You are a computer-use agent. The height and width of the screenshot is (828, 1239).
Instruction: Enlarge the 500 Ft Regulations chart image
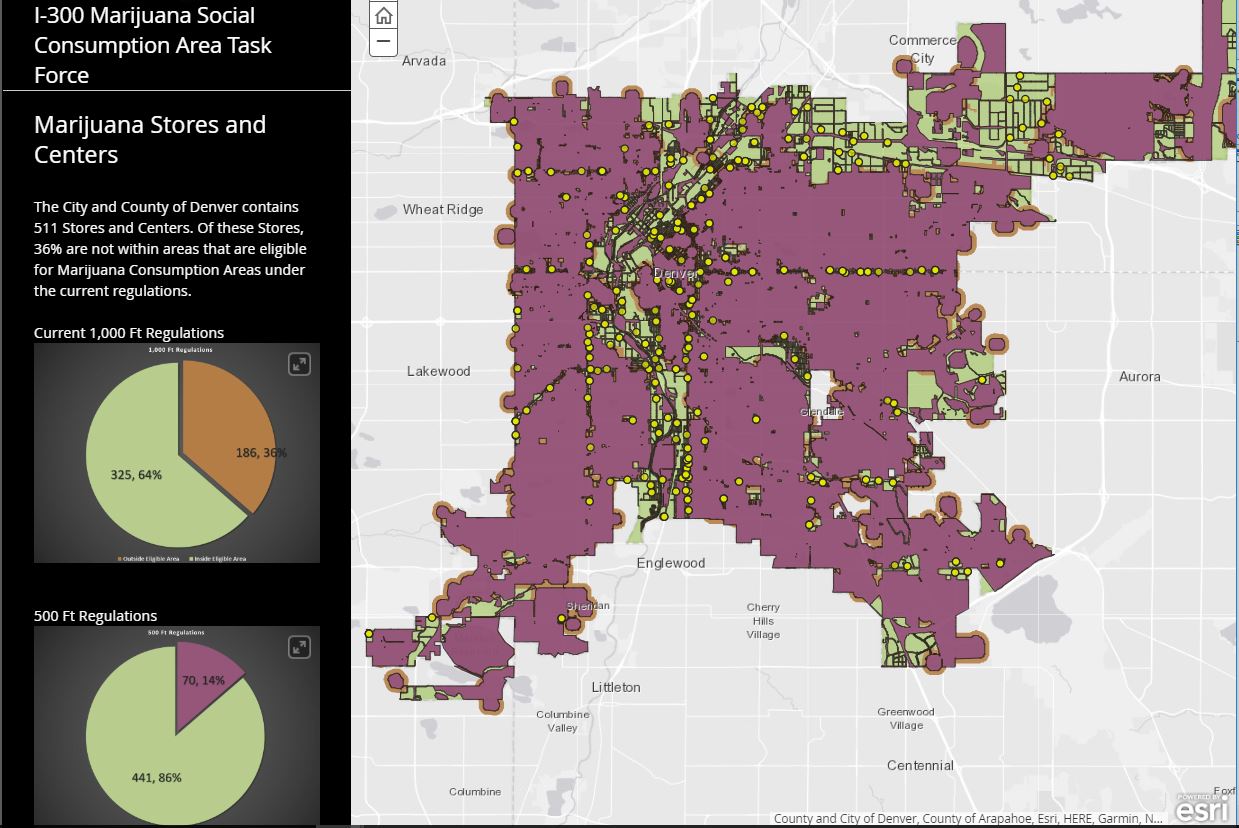click(x=299, y=647)
